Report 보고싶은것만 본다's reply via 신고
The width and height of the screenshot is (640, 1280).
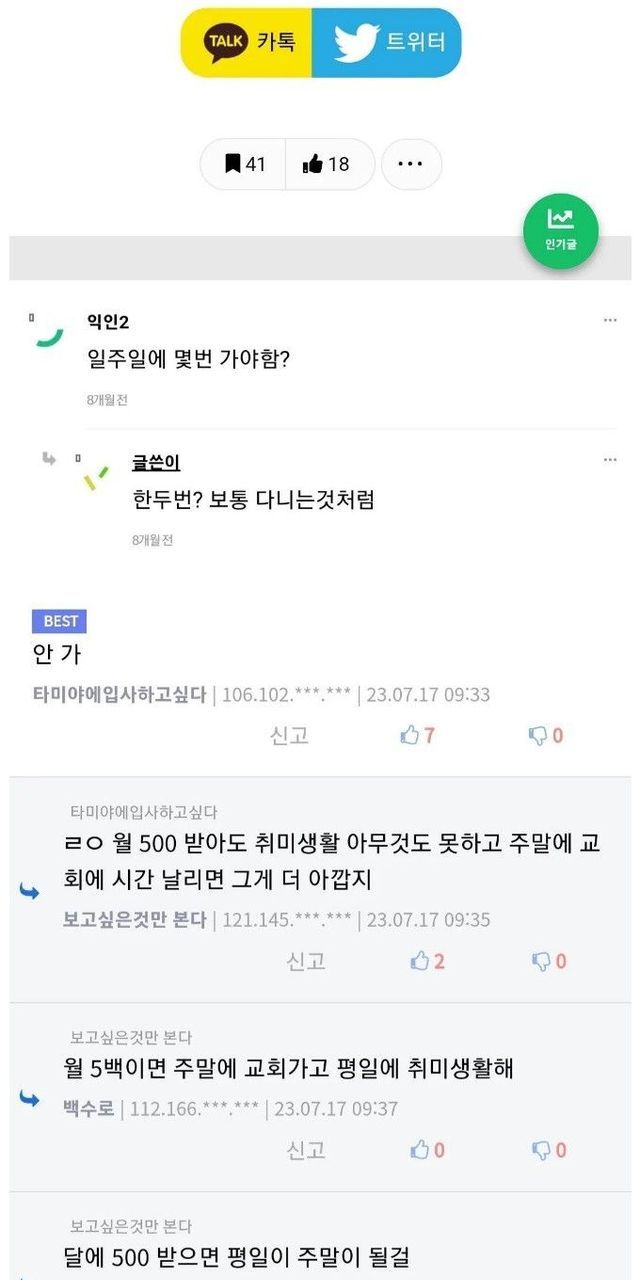(x=306, y=961)
